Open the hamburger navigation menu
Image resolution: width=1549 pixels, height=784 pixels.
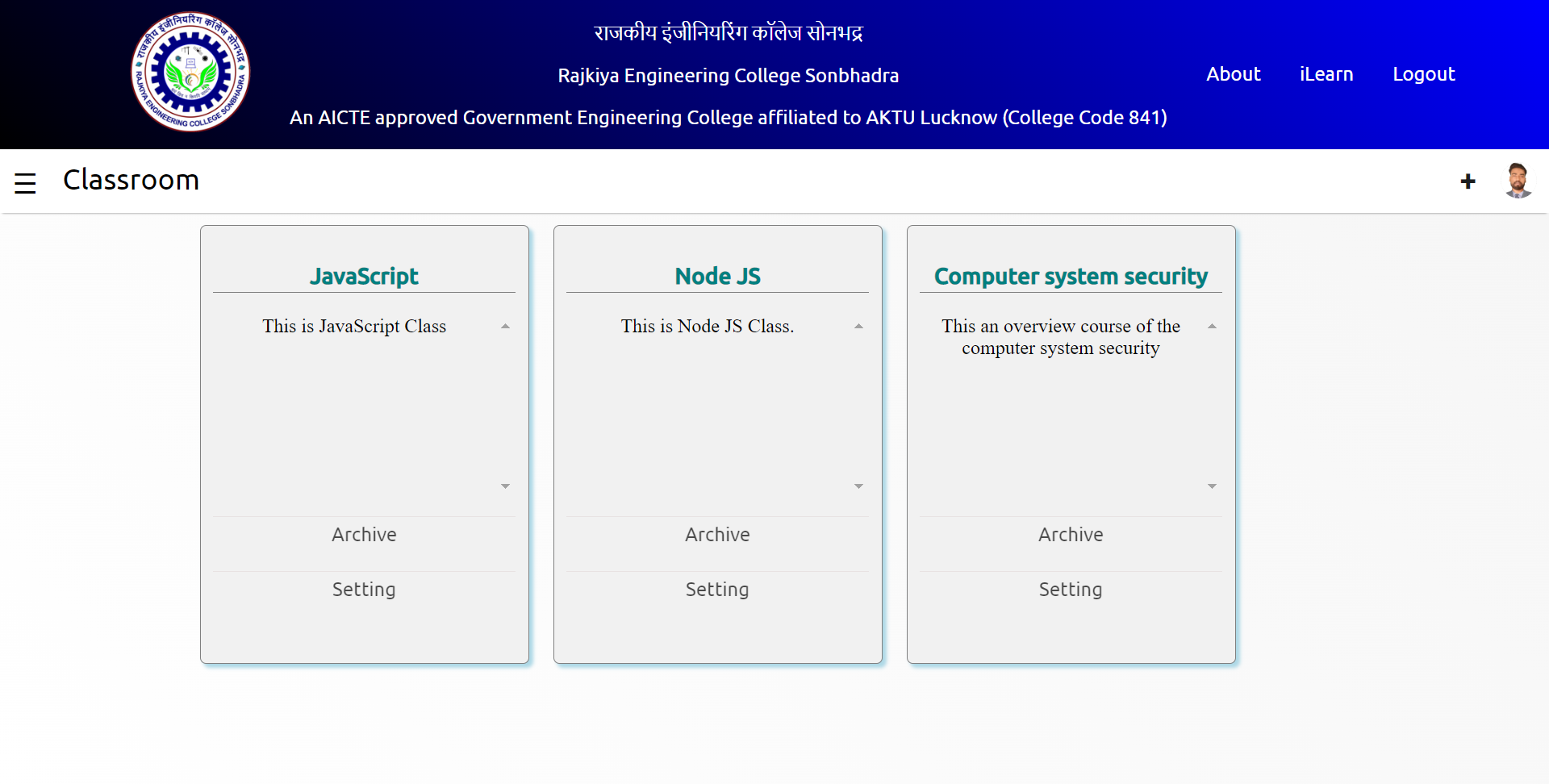click(x=26, y=181)
